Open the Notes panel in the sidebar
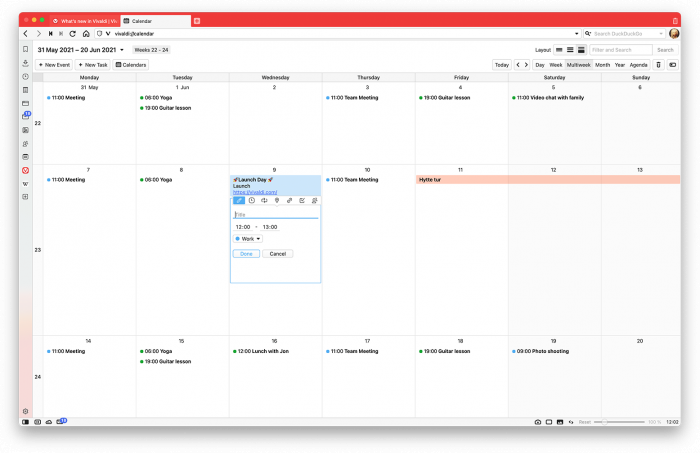This screenshot has height=453, width=700. [25, 90]
